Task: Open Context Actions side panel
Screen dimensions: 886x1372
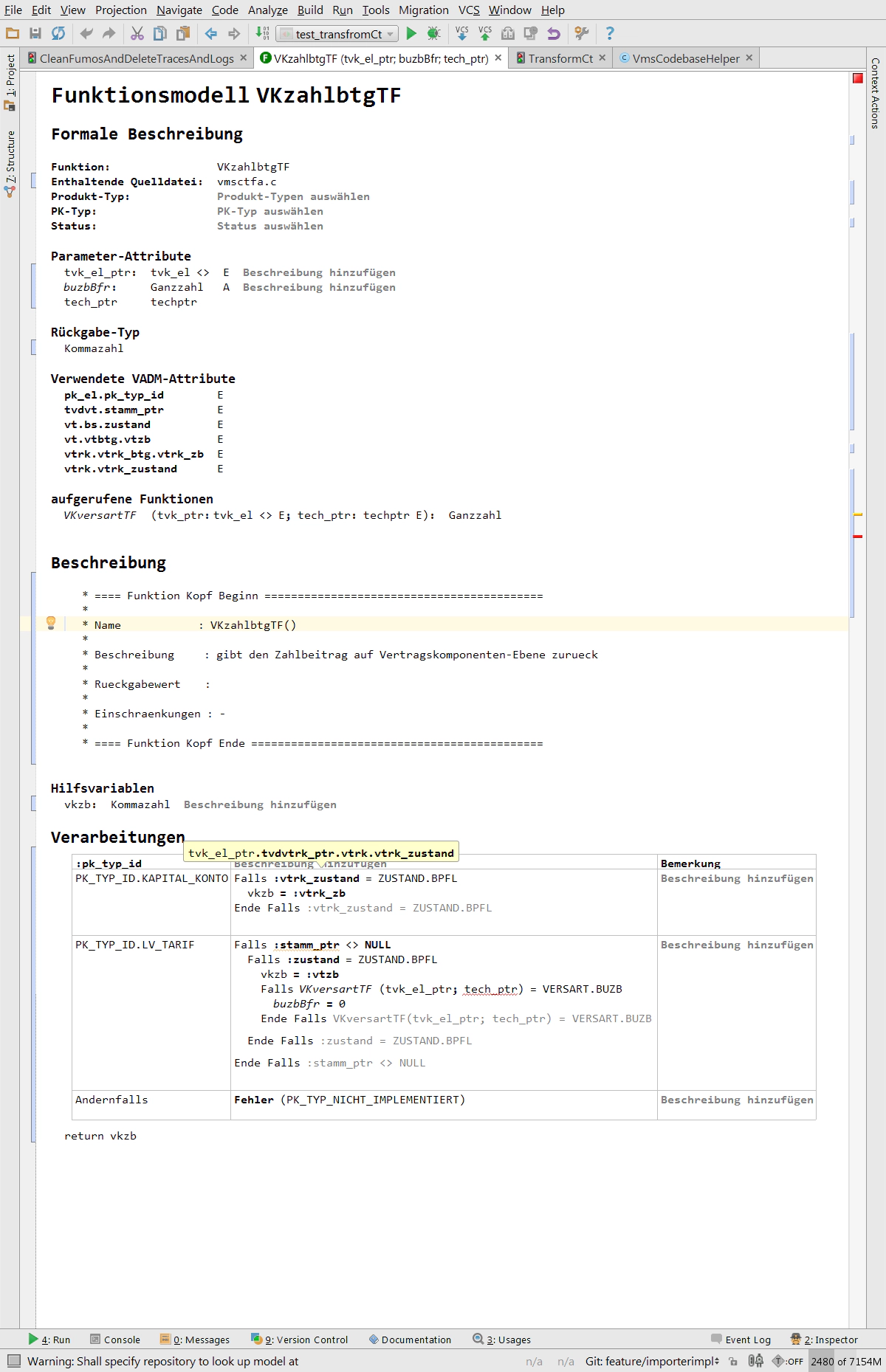Action: (x=876, y=93)
